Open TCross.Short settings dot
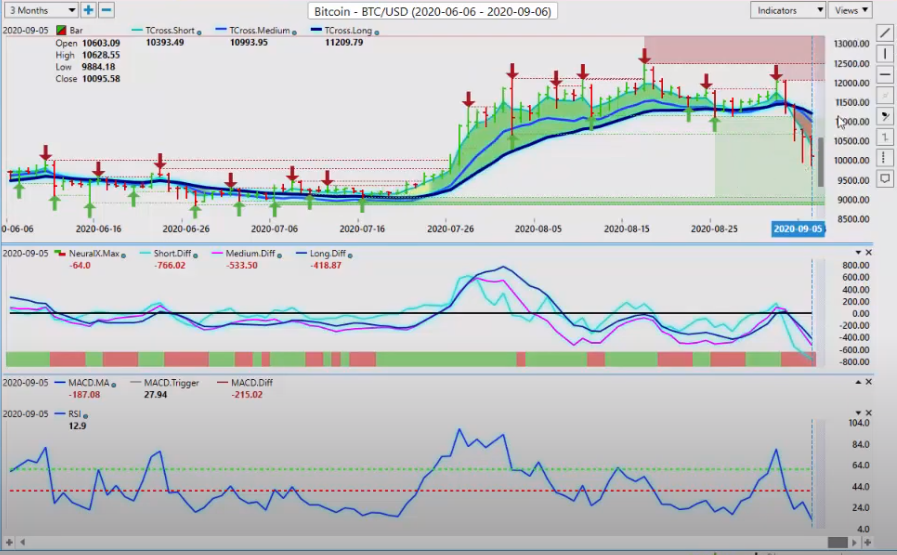 pyautogui.click(x=199, y=33)
